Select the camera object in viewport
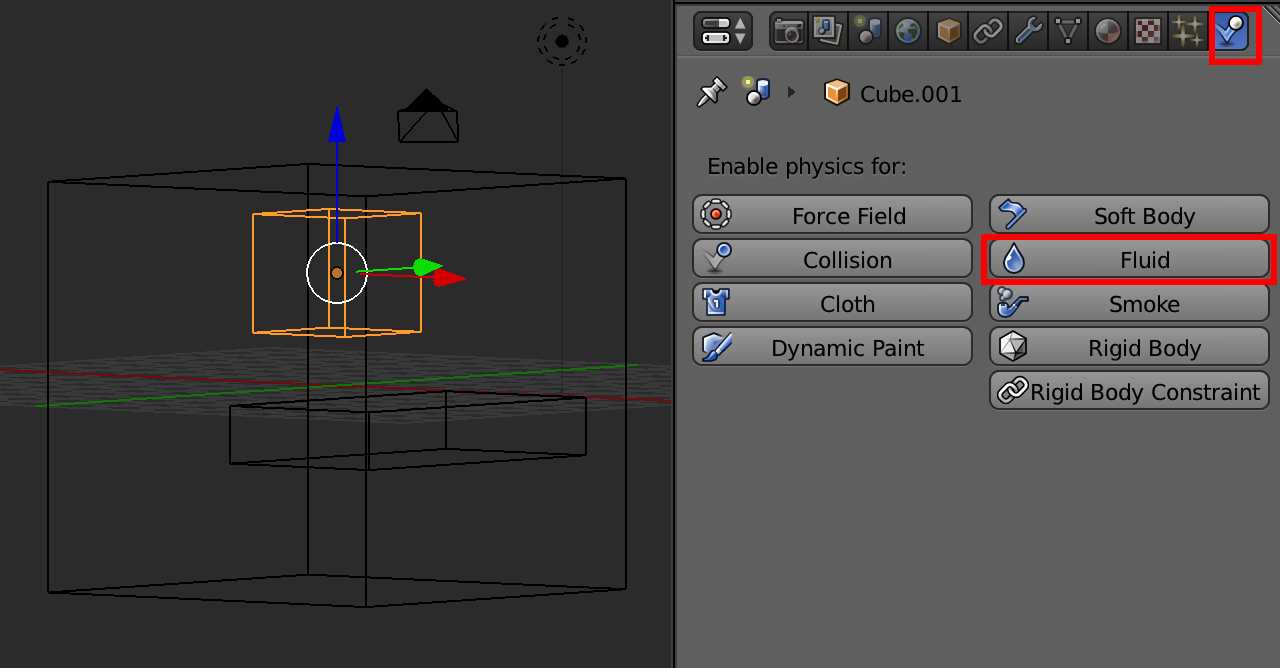 coord(428,116)
